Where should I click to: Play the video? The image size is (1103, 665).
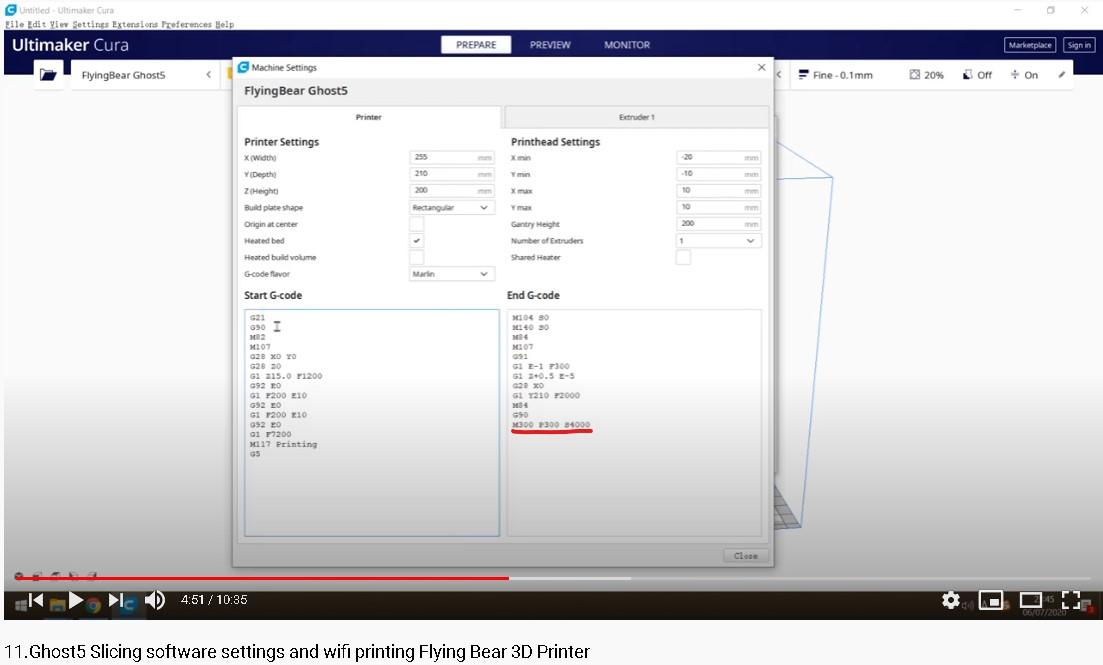coord(75,600)
